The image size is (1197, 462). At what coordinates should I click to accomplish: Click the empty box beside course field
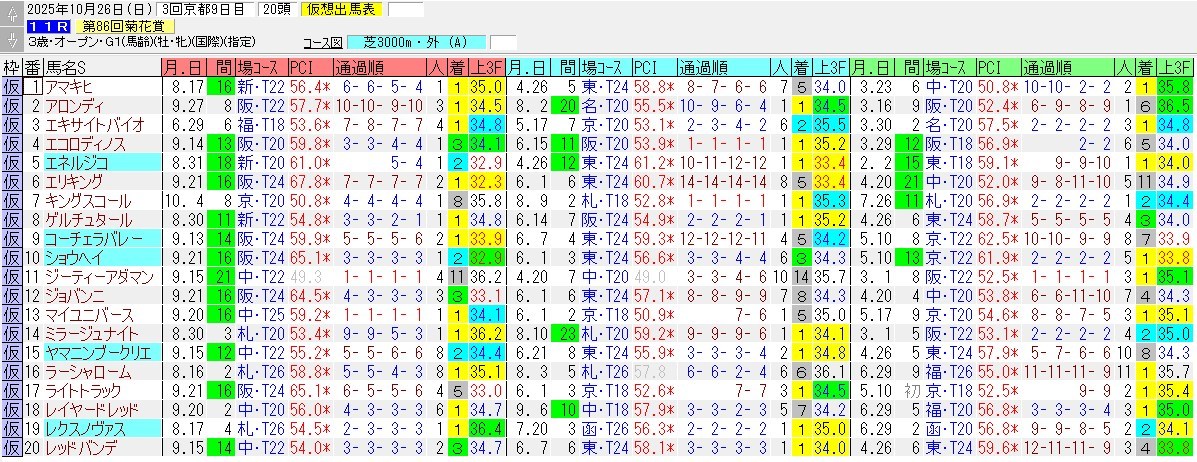[x=503, y=43]
